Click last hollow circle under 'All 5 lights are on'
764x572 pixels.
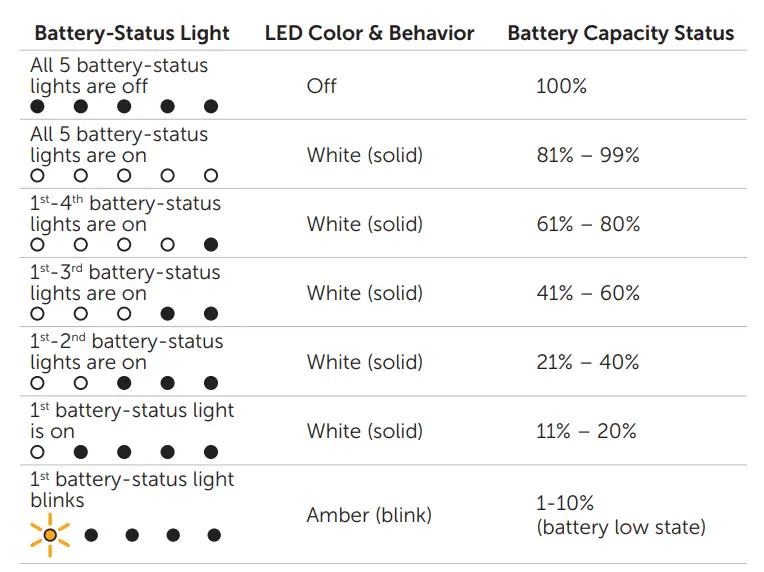tap(211, 175)
